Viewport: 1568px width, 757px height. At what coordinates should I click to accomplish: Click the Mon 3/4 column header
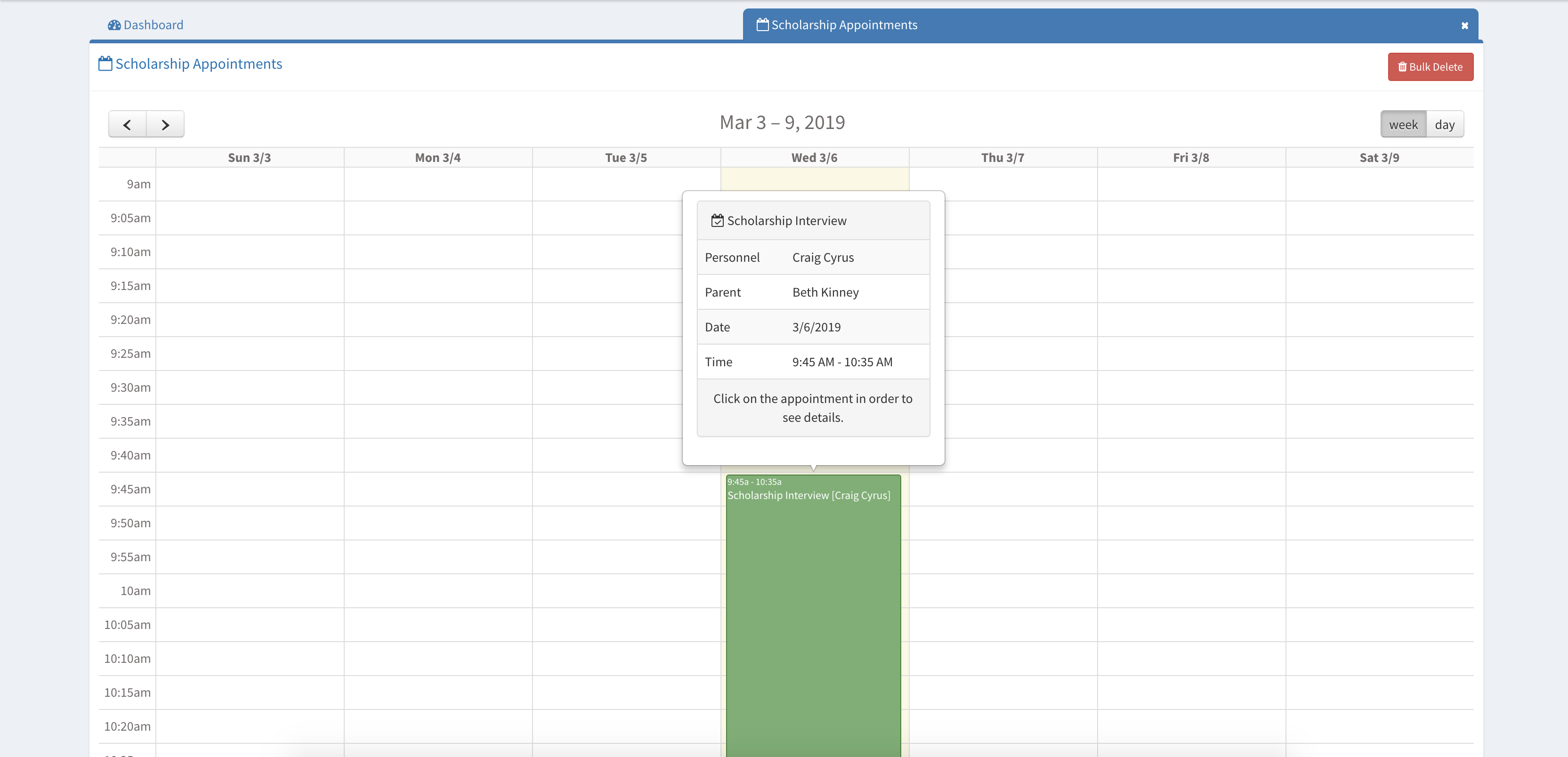[437, 158]
